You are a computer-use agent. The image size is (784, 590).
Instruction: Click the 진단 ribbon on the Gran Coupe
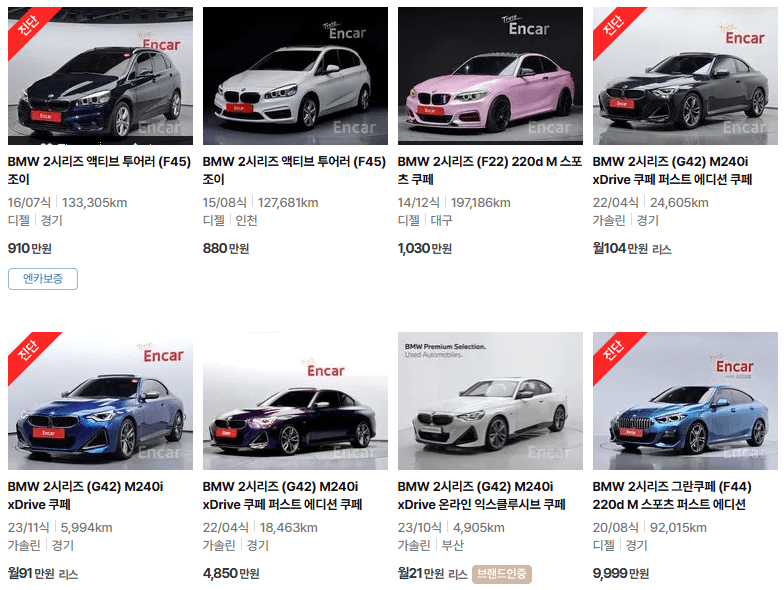pos(613,351)
